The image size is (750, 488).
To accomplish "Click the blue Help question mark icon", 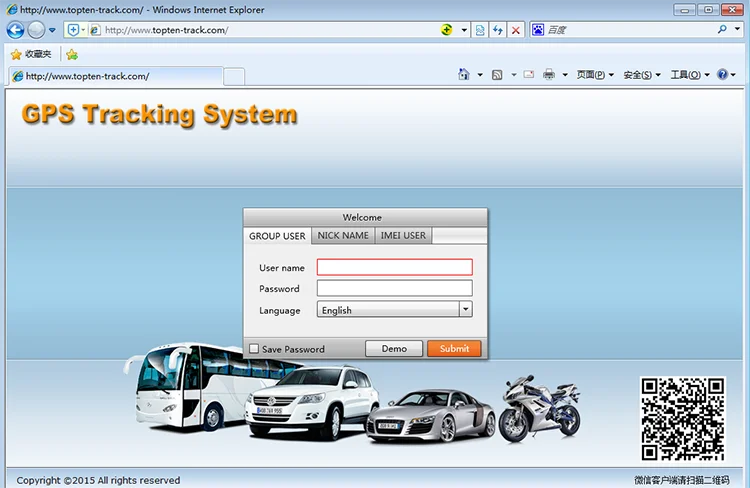I will click(x=722, y=75).
